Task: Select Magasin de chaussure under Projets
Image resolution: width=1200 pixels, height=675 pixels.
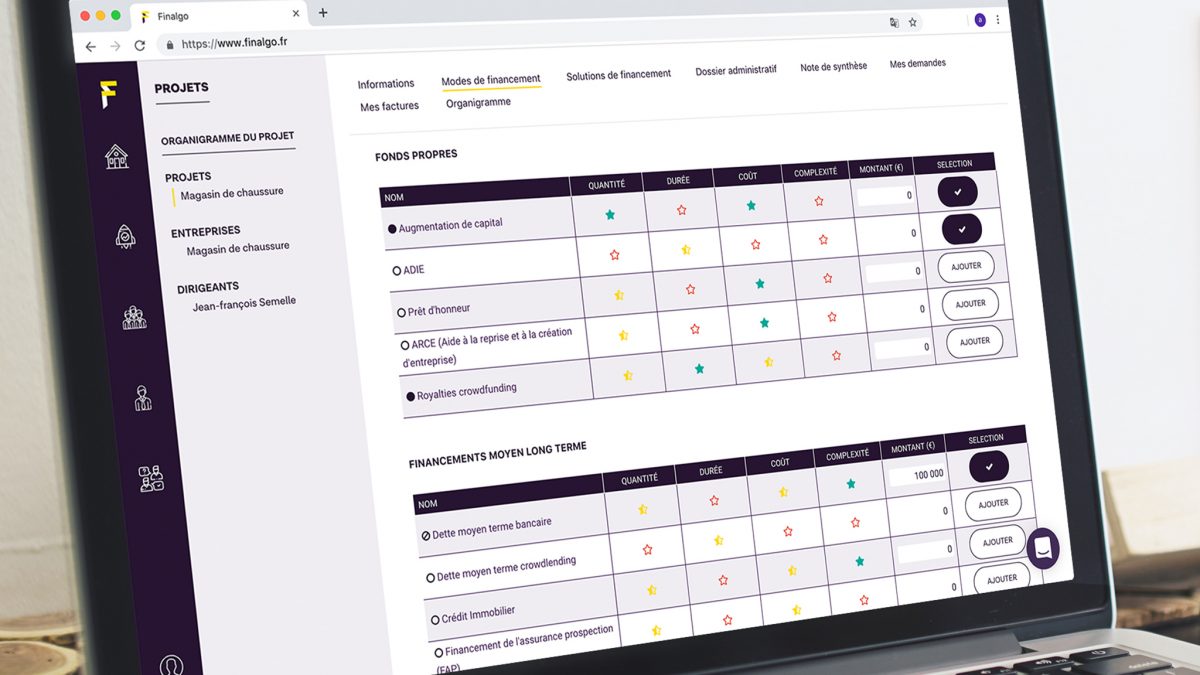Action: pos(232,193)
